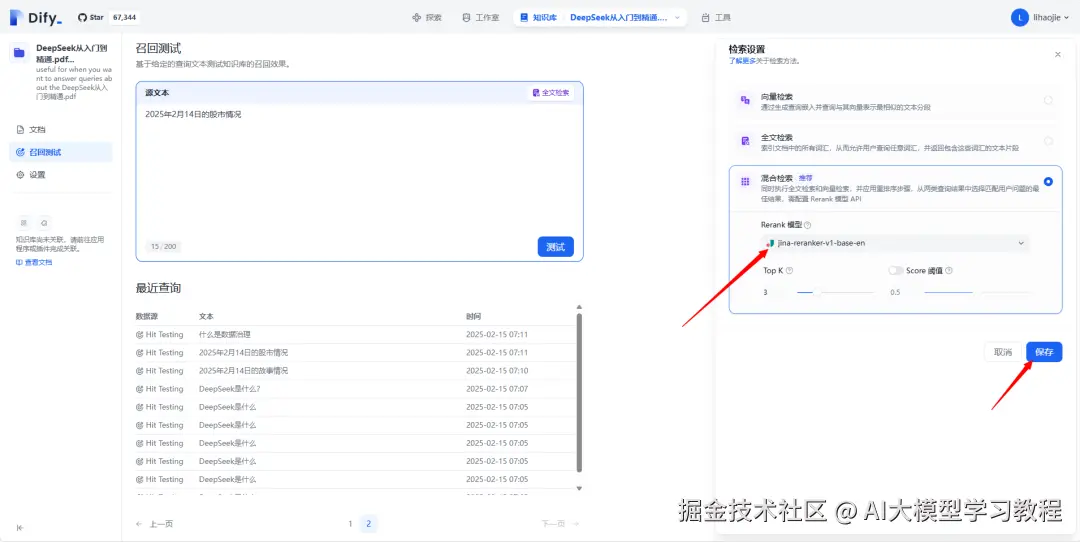The image size is (1080, 542).
Task: Click the 2025年2月14日的故事情况 query row
Action: pyautogui.click(x=355, y=371)
